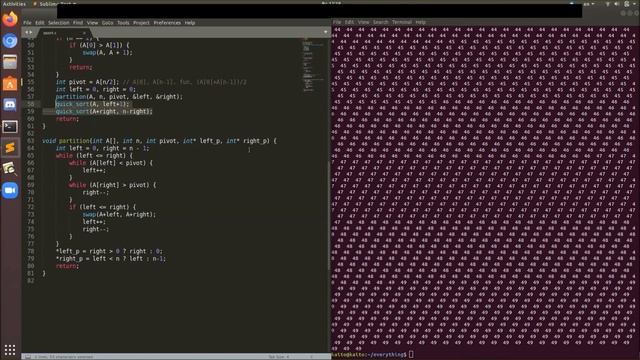This screenshot has width=640, height=360.
Task: Open the Search menu in Terminal window
Action: coord(380,22)
